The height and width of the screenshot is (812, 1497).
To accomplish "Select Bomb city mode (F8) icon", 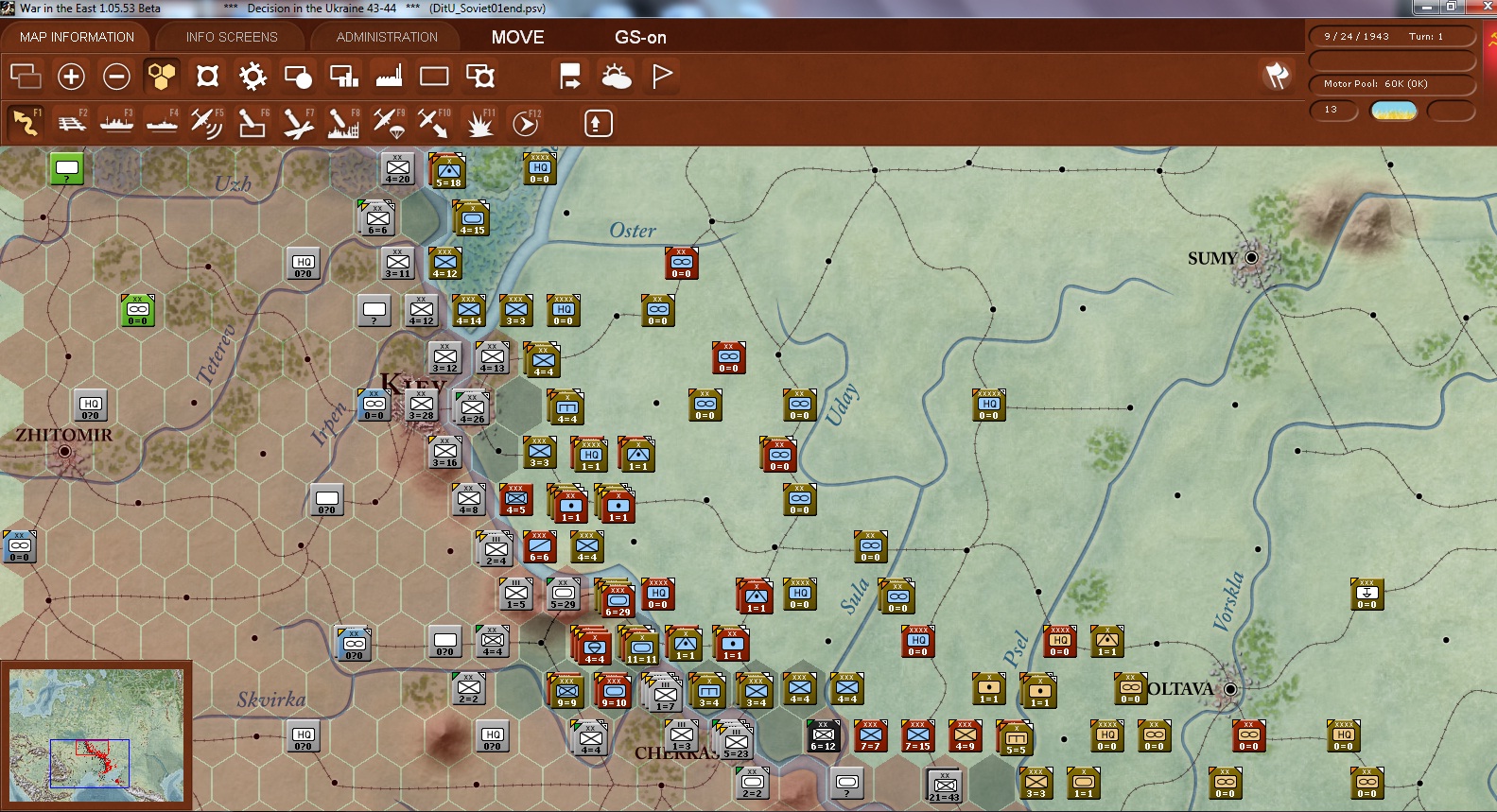I will (x=343, y=123).
